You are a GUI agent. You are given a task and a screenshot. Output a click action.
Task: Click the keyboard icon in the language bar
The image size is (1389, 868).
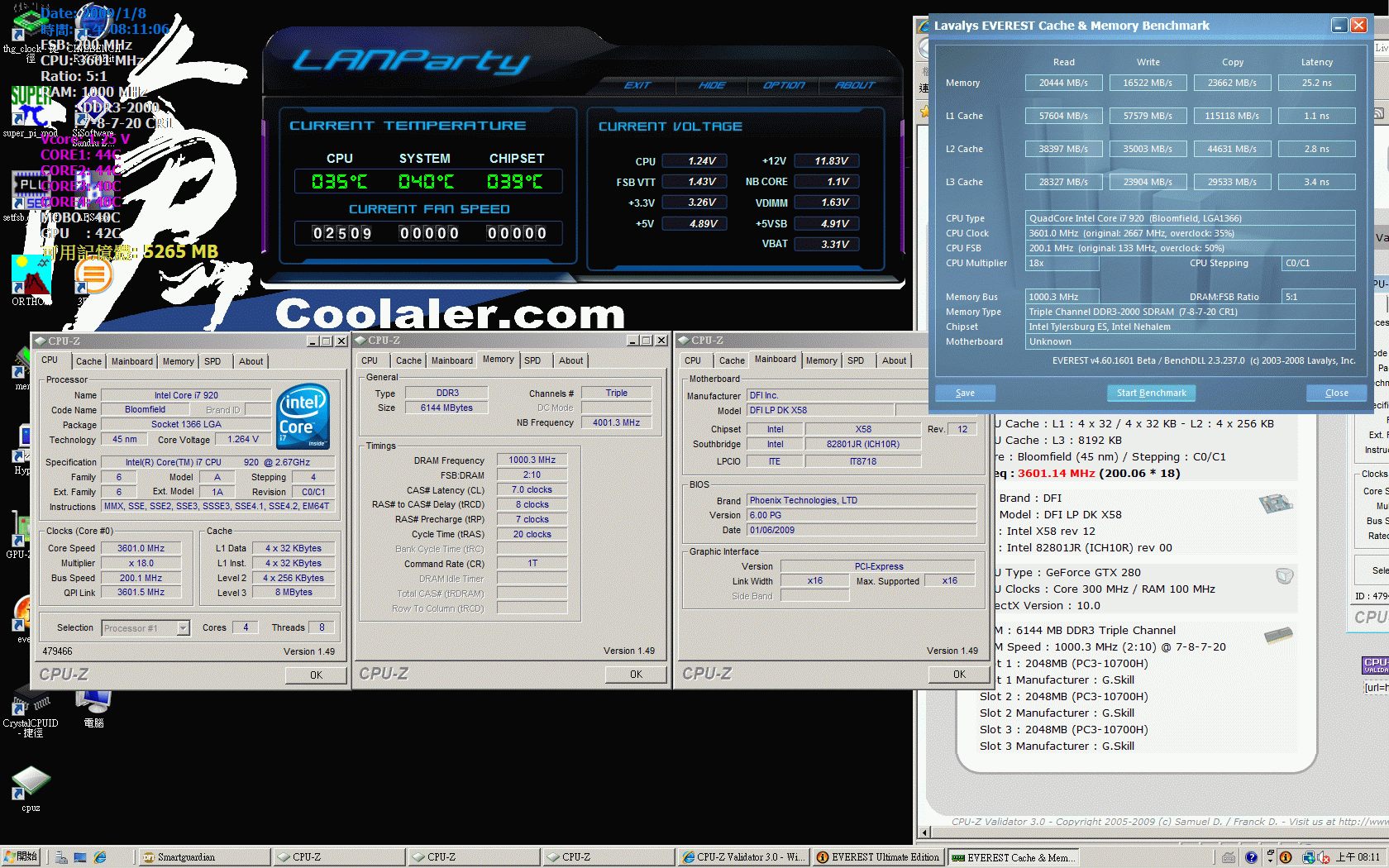click(x=1229, y=857)
